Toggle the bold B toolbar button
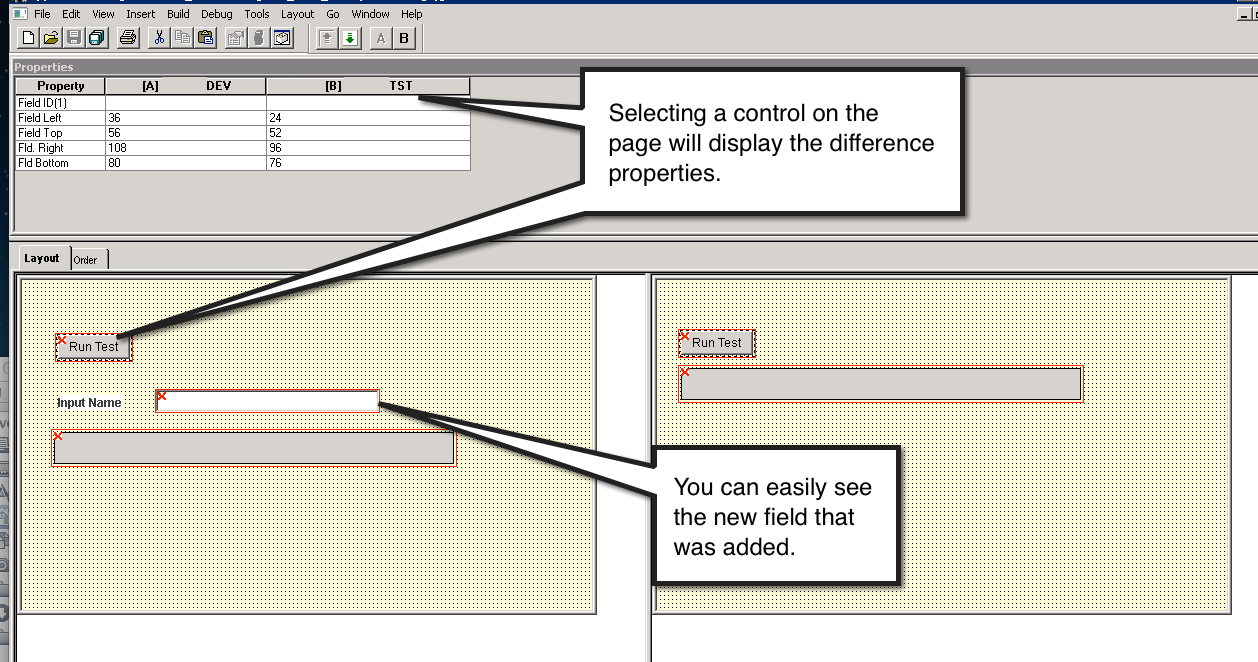1258x662 pixels. [x=404, y=38]
